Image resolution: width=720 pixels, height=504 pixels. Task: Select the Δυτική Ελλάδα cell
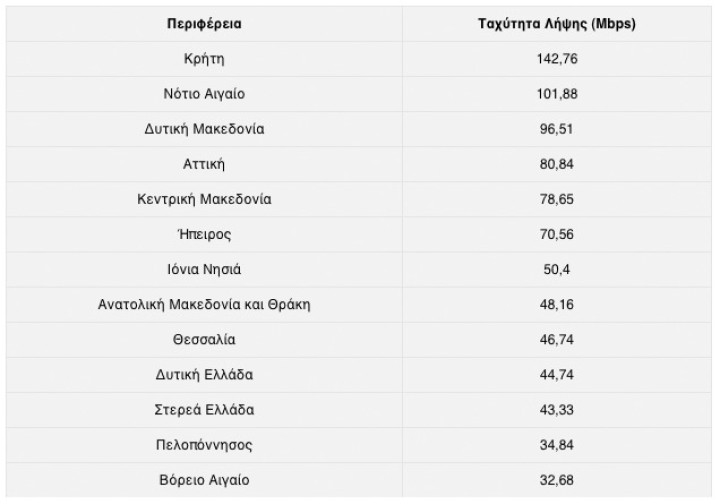click(204, 375)
